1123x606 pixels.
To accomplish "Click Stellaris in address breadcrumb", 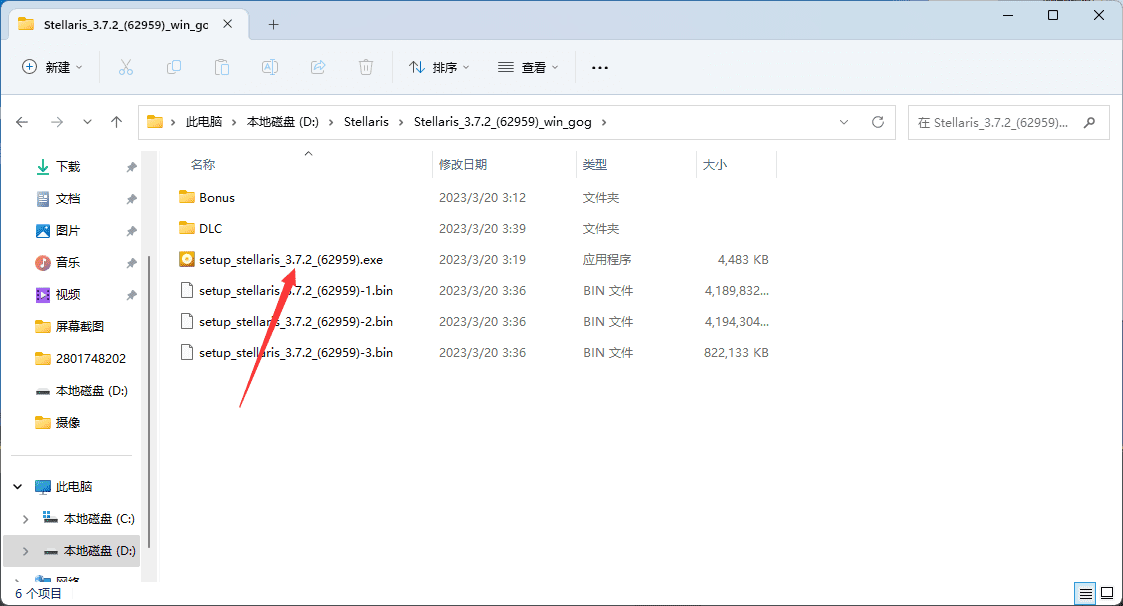I will (366, 122).
